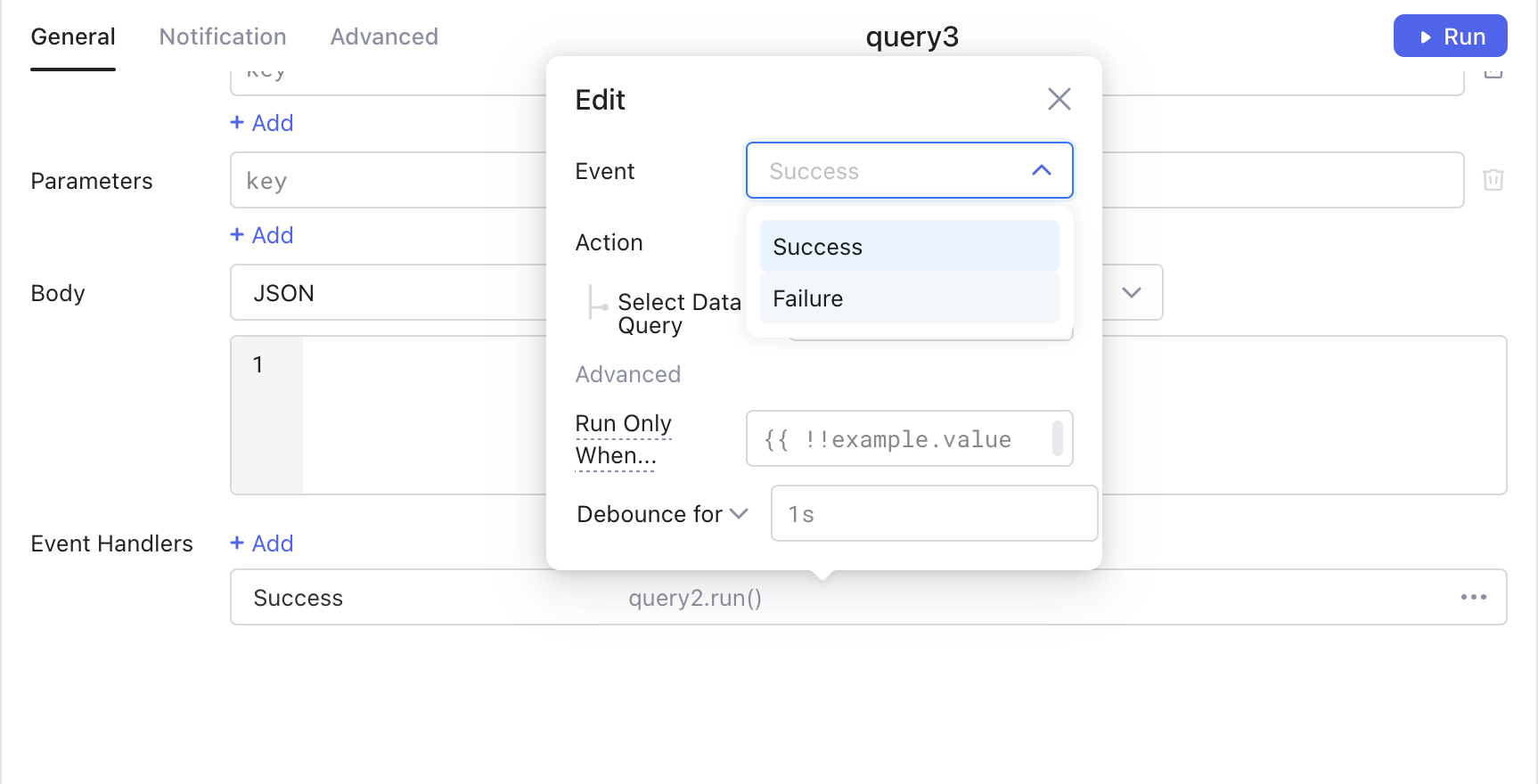Open the dropdown chevron right of Body row

pos(1131,292)
